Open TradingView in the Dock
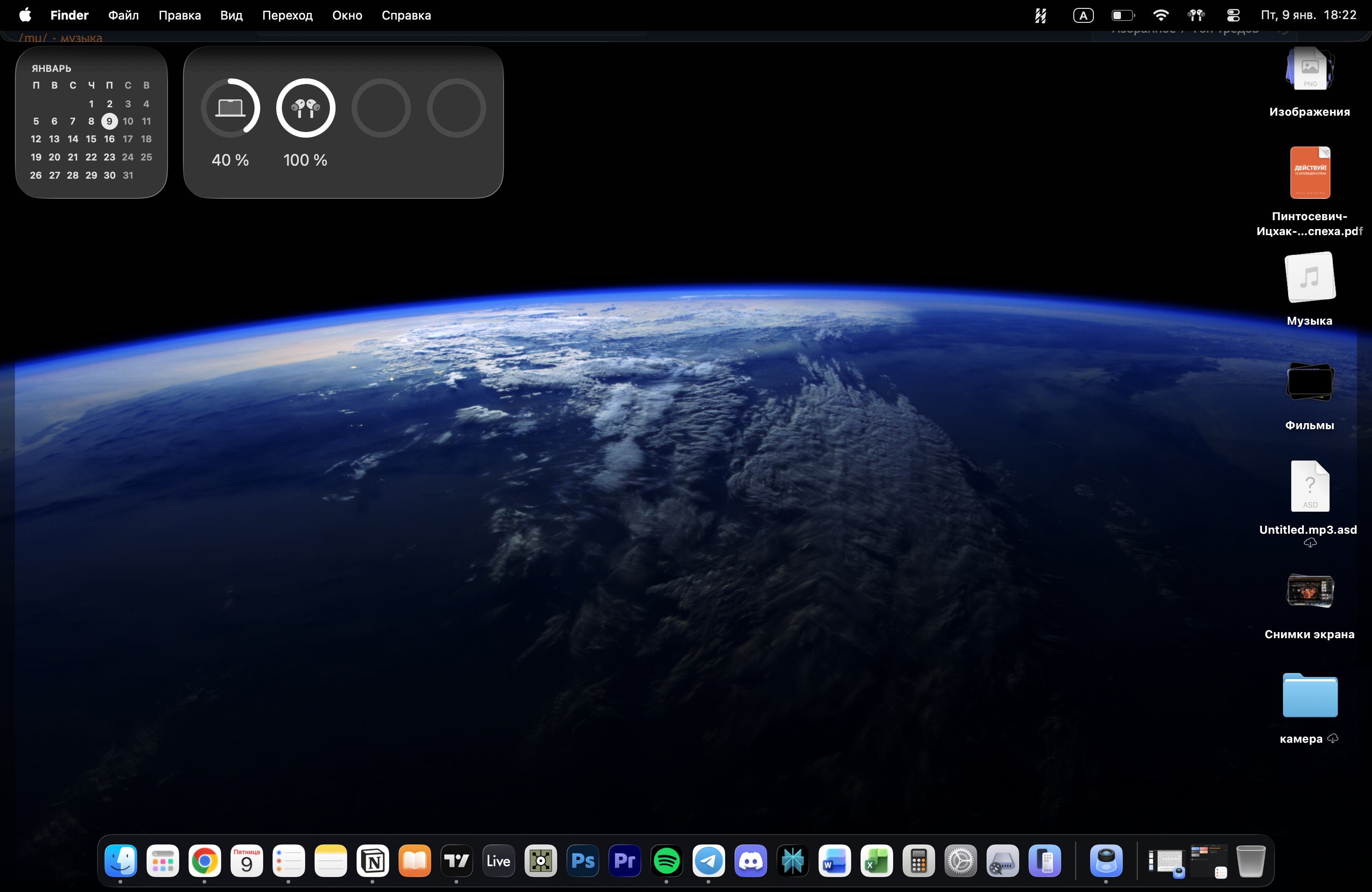The height and width of the screenshot is (892, 1372). click(x=456, y=861)
